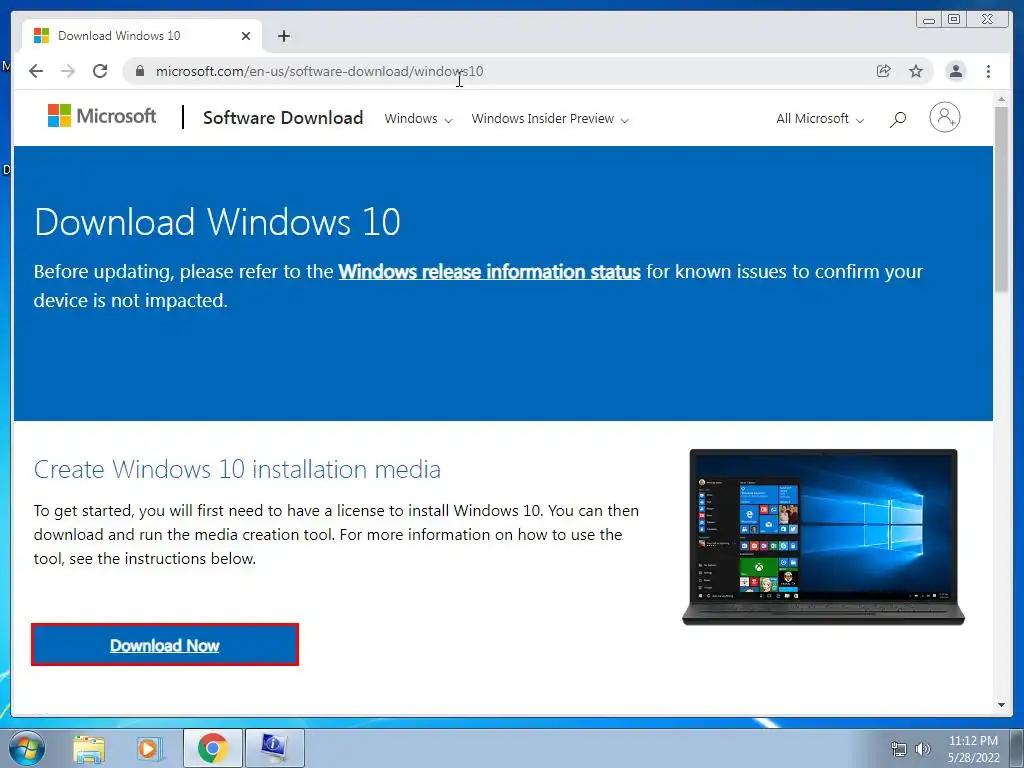The width and height of the screenshot is (1024, 768).
Task: Reload the page with the refresh icon
Action: (x=100, y=71)
